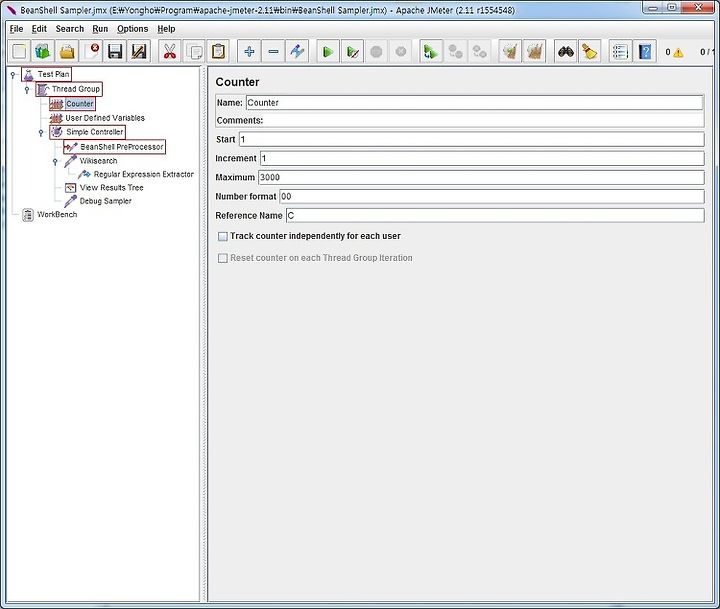Click the Remote shutdown all icon
Viewport: 720px width, 609px height.
[x=479, y=51]
